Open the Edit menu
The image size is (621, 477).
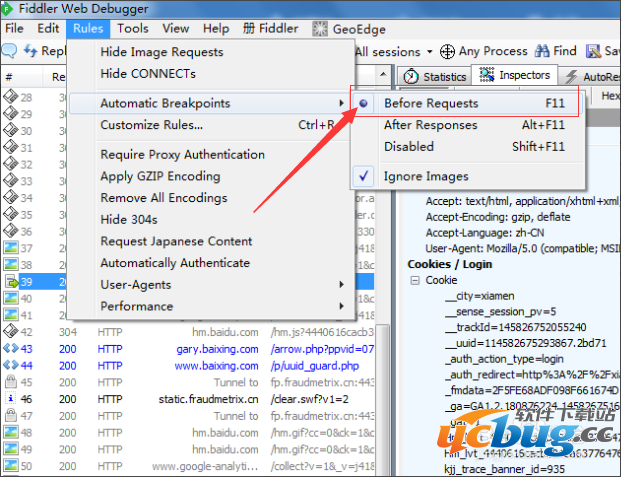pos(48,29)
